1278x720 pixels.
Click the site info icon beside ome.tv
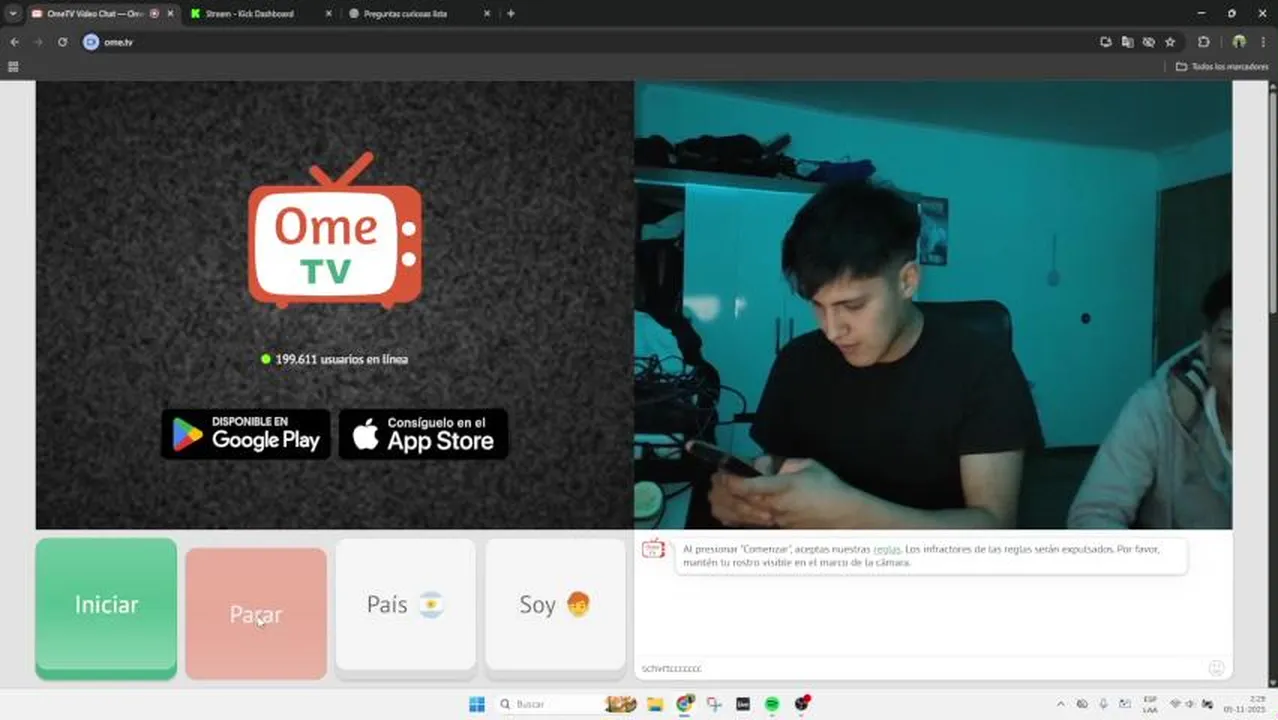(x=91, y=42)
